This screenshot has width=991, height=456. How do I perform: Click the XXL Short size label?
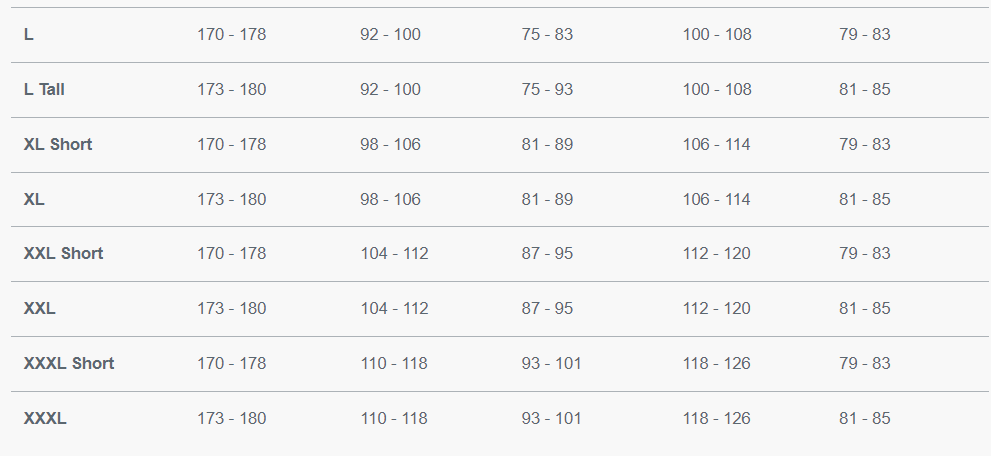63,253
